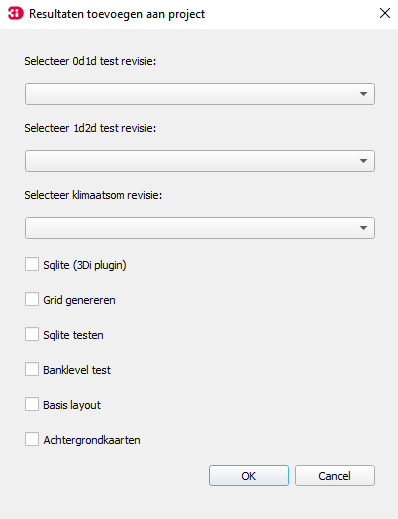
Task: Click the 'Selecteer klimaatsom revisie:' label
Action: click(93, 195)
